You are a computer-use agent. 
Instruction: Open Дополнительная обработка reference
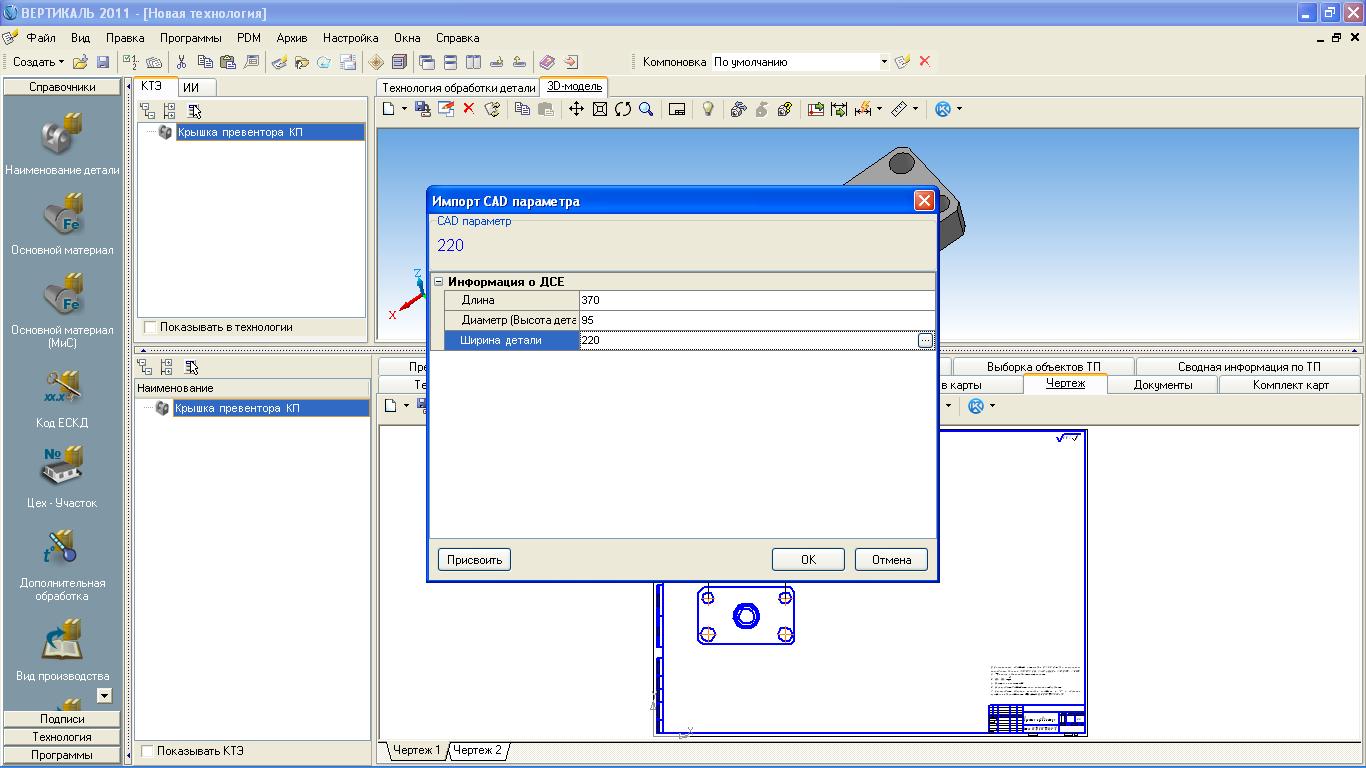tap(62, 548)
